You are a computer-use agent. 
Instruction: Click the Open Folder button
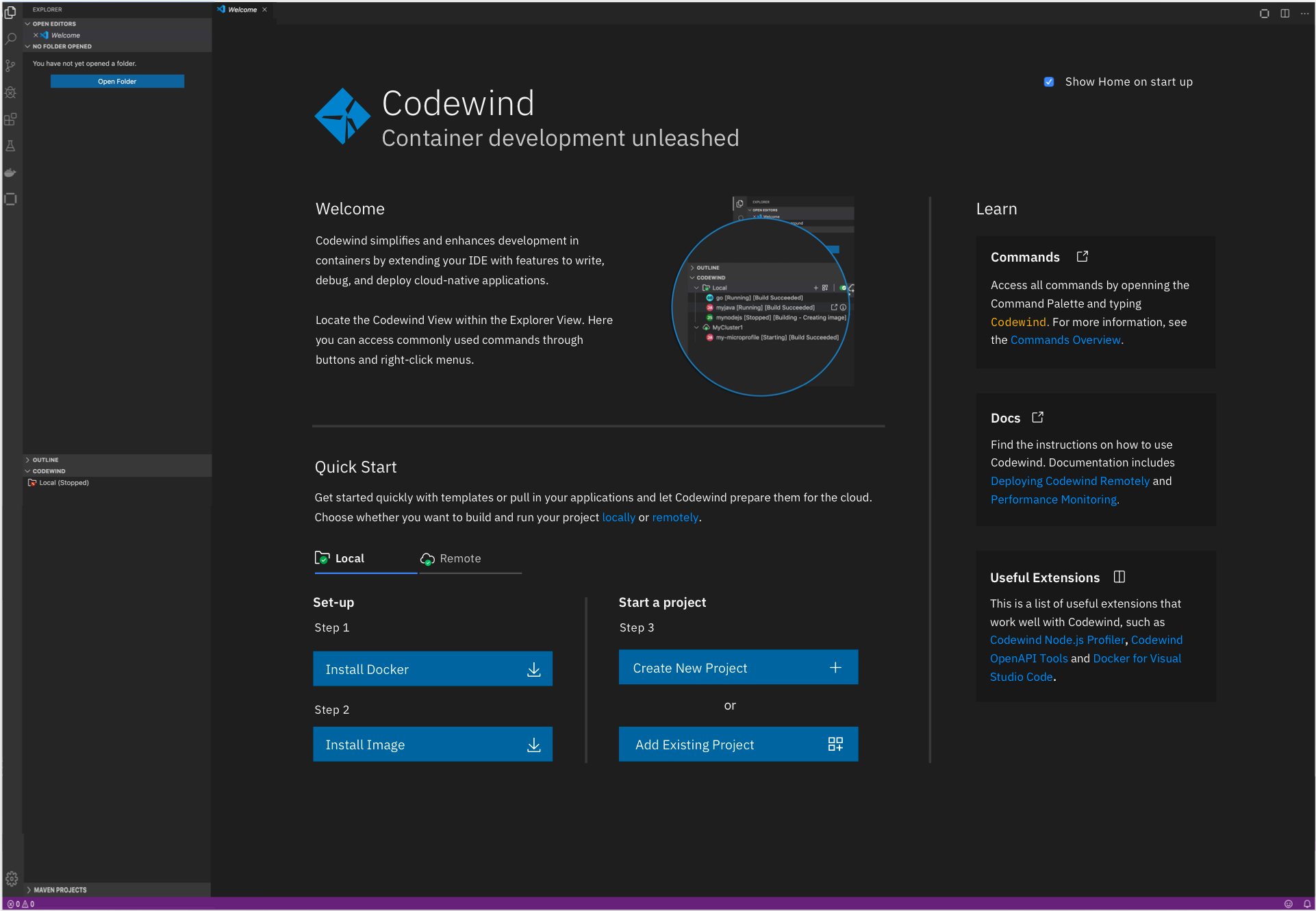(117, 81)
